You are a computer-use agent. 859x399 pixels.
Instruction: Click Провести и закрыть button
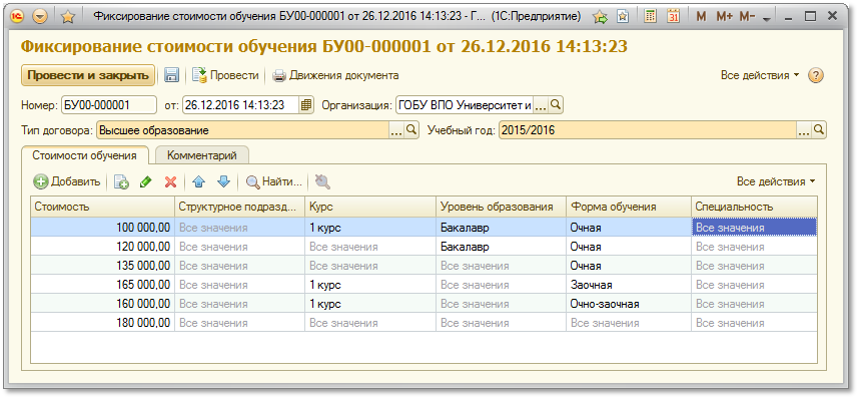pyautogui.click(x=88, y=75)
